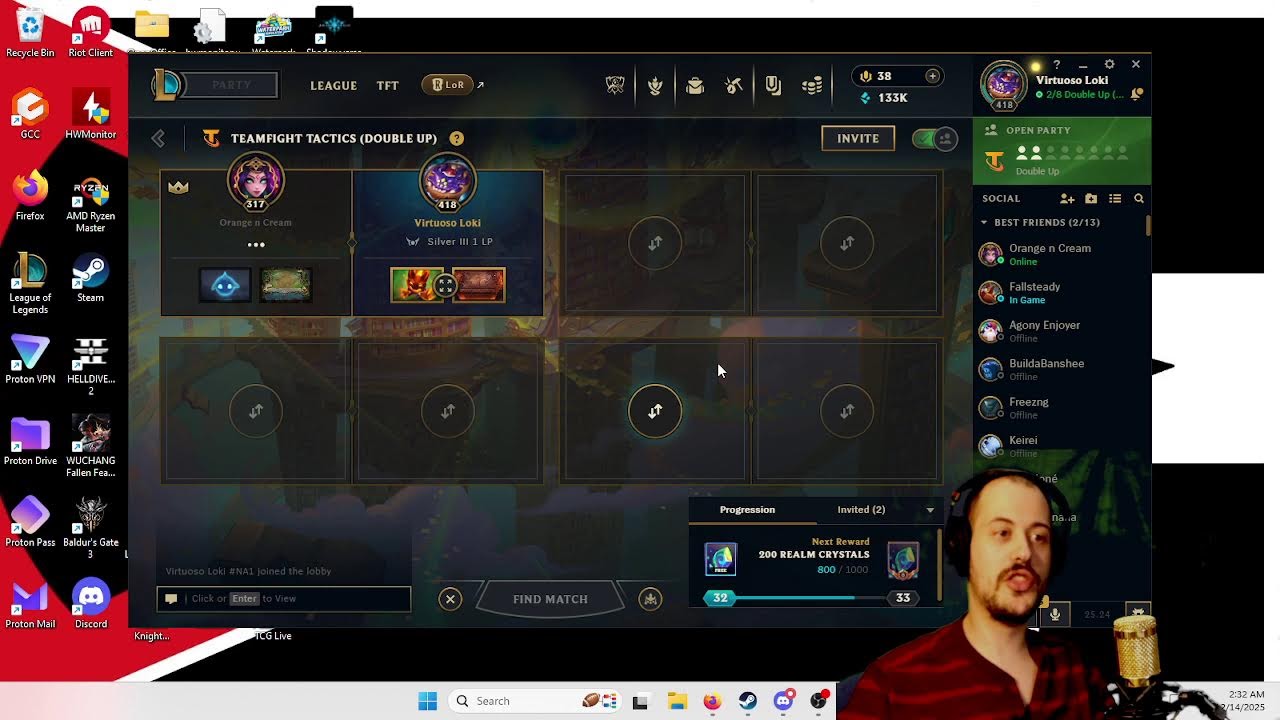Screen dimensions: 1280x720
Task: Click the friends list scrollbar
Action: pyautogui.click(x=1148, y=225)
